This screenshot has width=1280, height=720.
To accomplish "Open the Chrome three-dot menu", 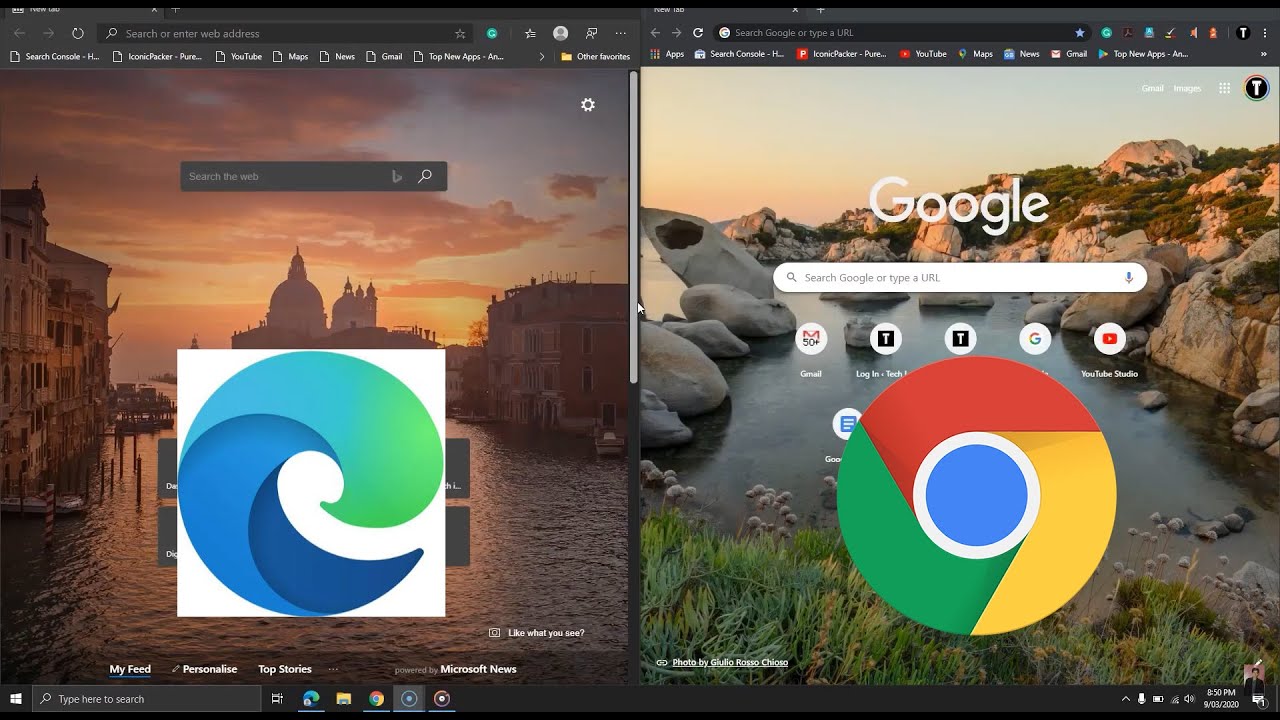I will [1266, 32].
